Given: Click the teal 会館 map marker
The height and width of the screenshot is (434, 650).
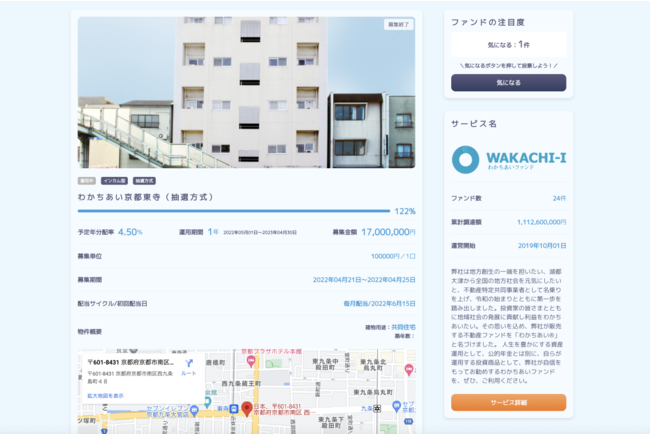Looking at the screenshot, I should tap(207, 401).
